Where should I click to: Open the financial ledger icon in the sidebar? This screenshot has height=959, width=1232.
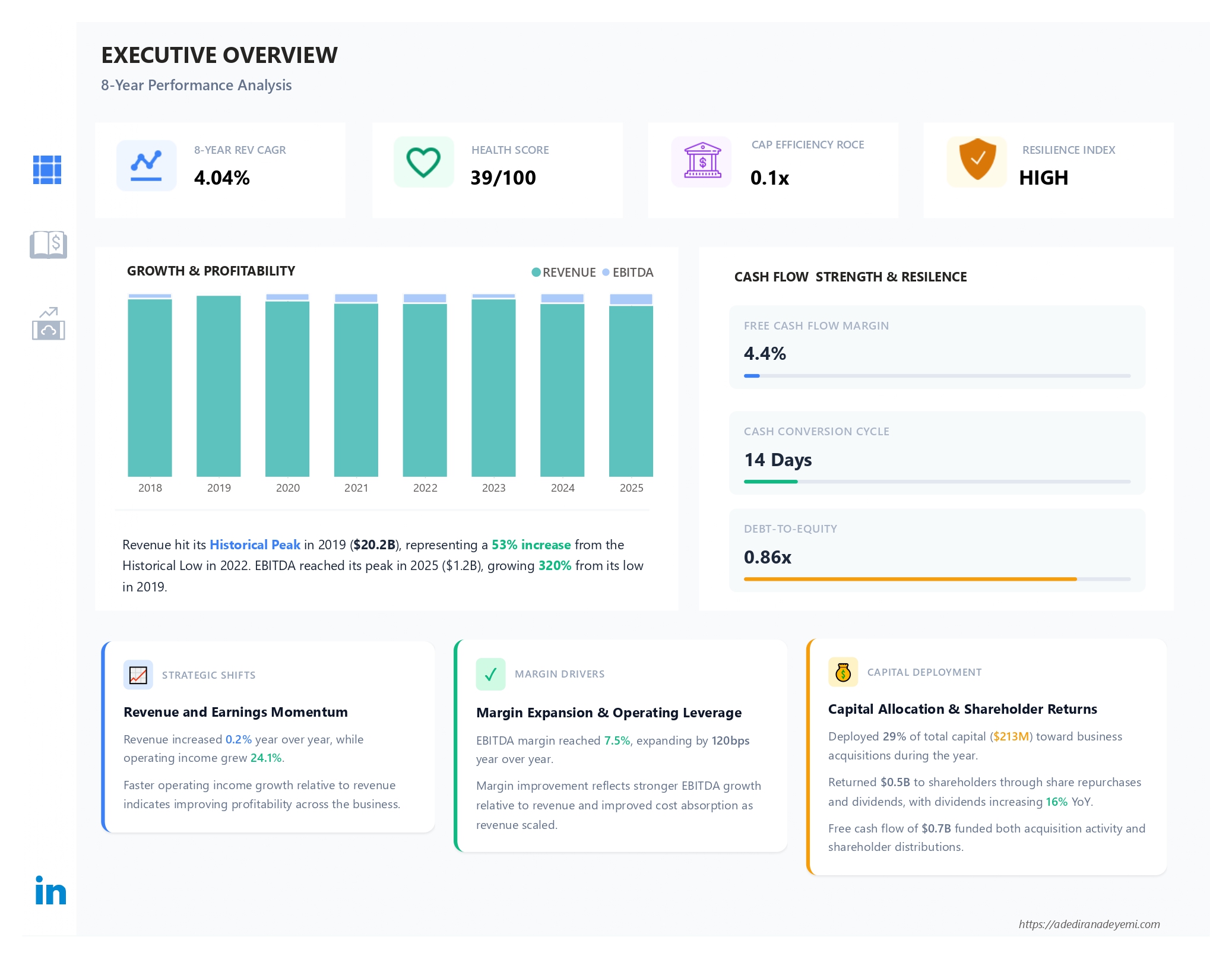(x=47, y=245)
